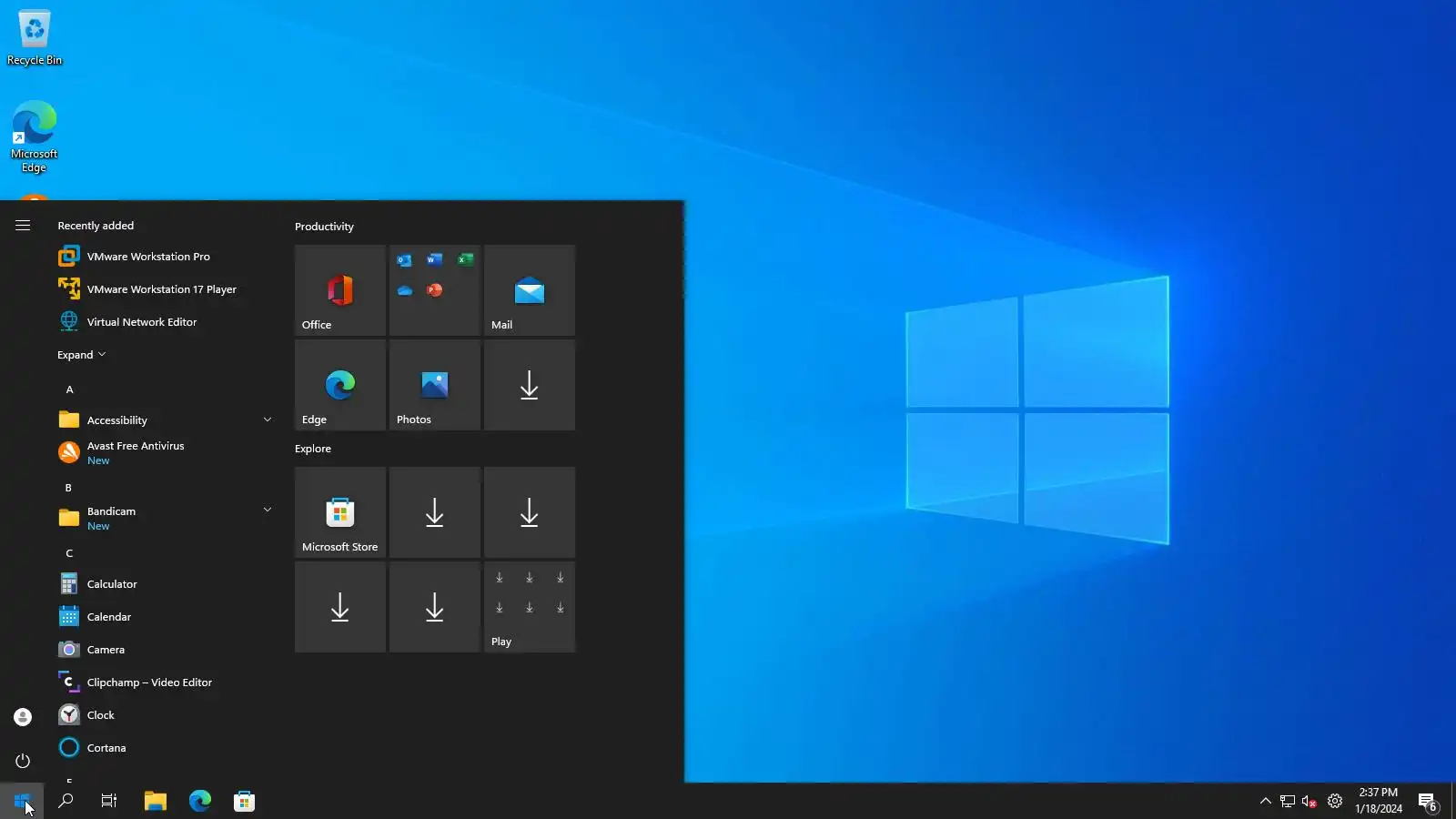Launch Microsoft Edge from the taskbar
Screen dimensions: 1456x819
(200, 801)
